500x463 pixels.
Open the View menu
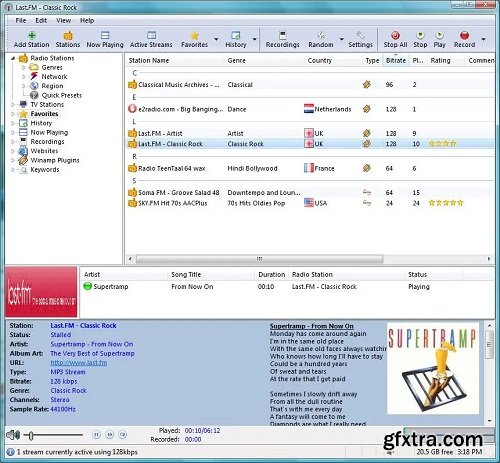click(x=63, y=21)
